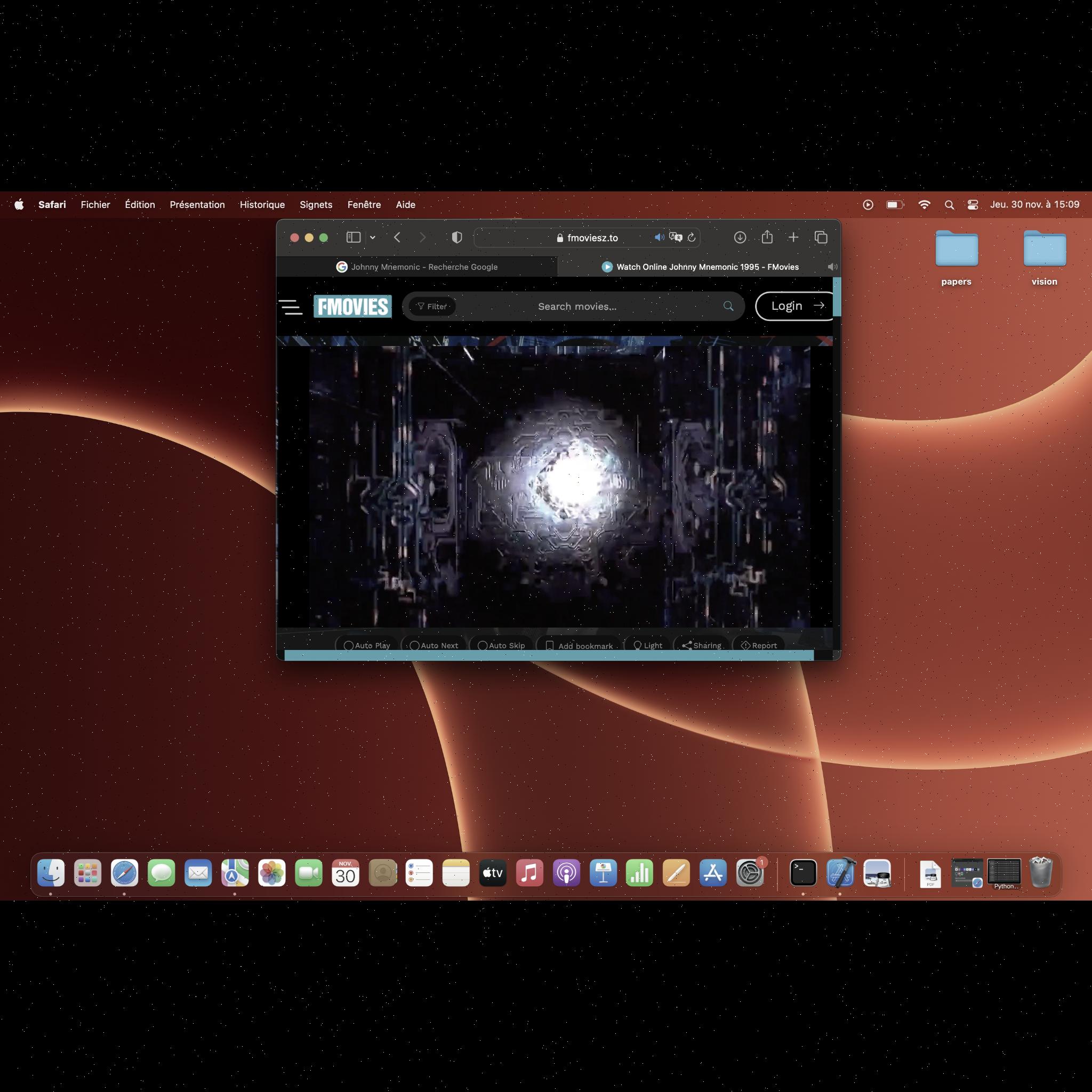Viewport: 1092px width, 1092px height.
Task: Click the search icon on FMovies
Action: (x=727, y=306)
